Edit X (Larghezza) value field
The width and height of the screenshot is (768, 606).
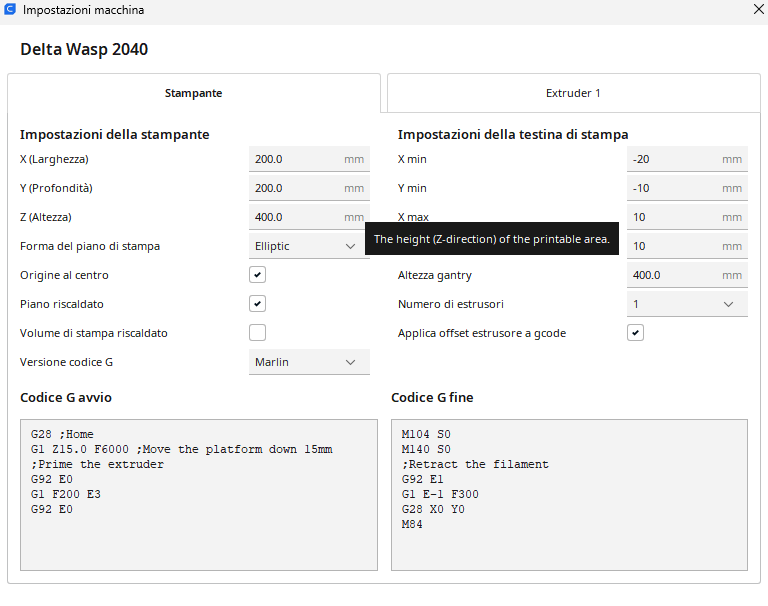click(x=309, y=159)
